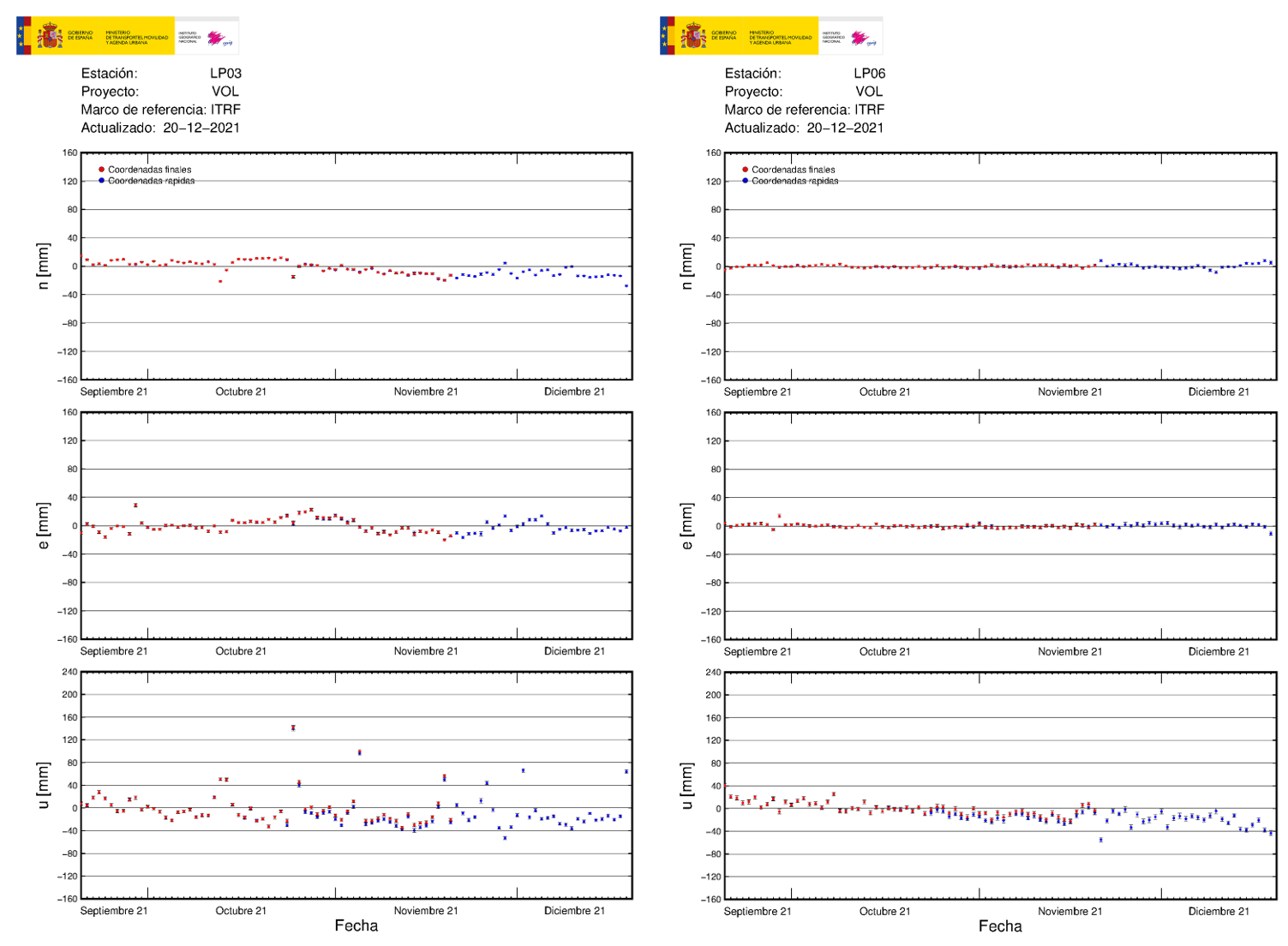Click red legend dot in LP06 north chart
The height and width of the screenshot is (946, 1288).
tap(746, 170)
